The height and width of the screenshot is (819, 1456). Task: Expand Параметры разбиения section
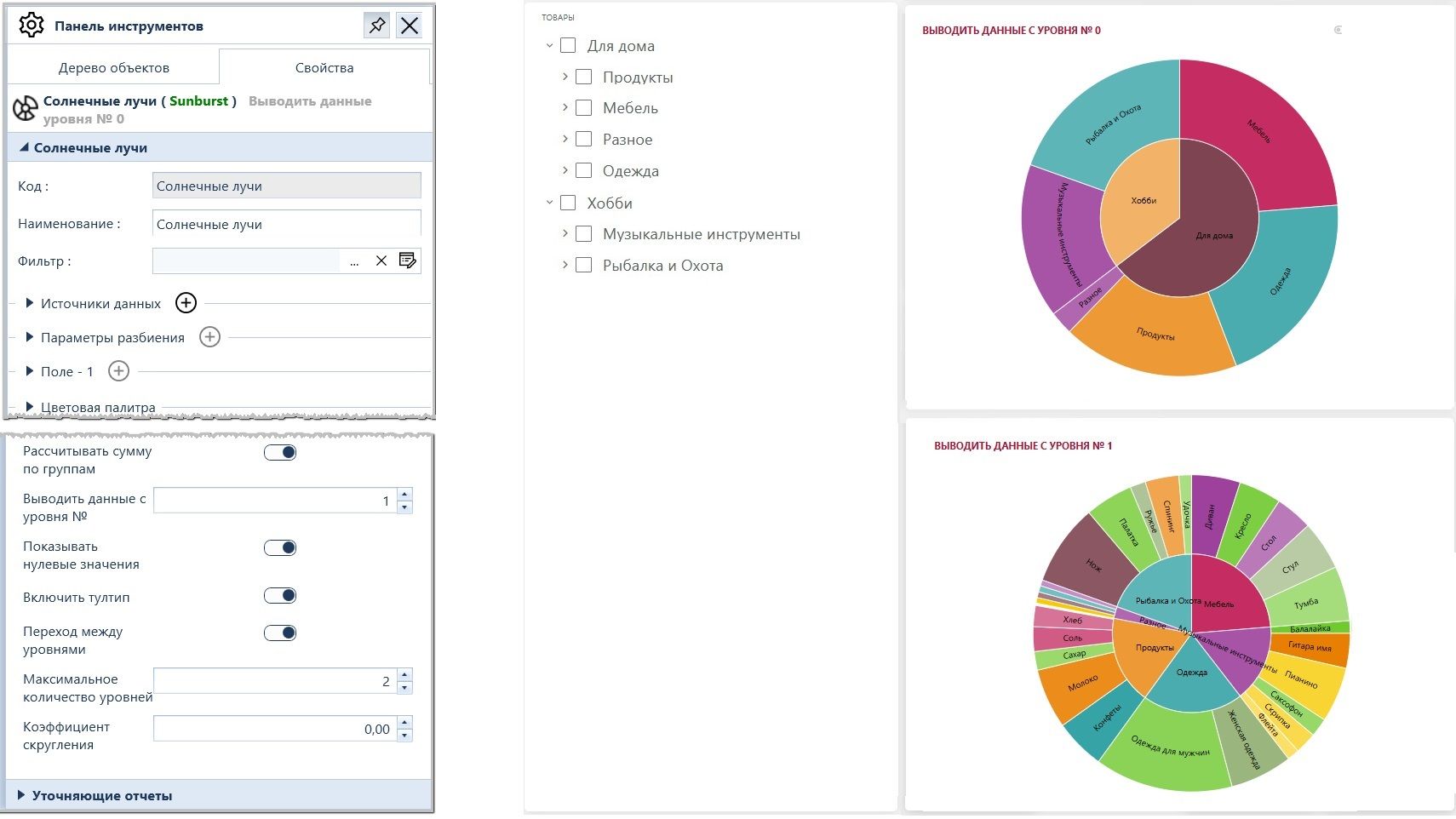tap(30, 337)
